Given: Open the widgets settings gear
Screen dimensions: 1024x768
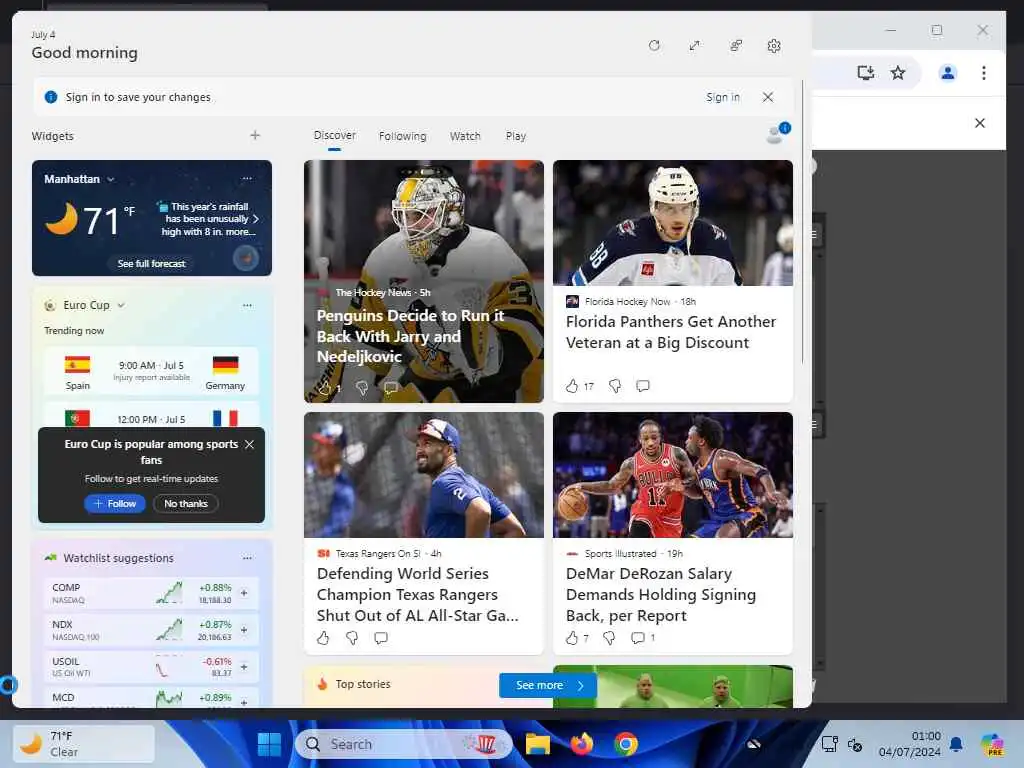Looking at the screenshot, I should [x=774, y=46].
